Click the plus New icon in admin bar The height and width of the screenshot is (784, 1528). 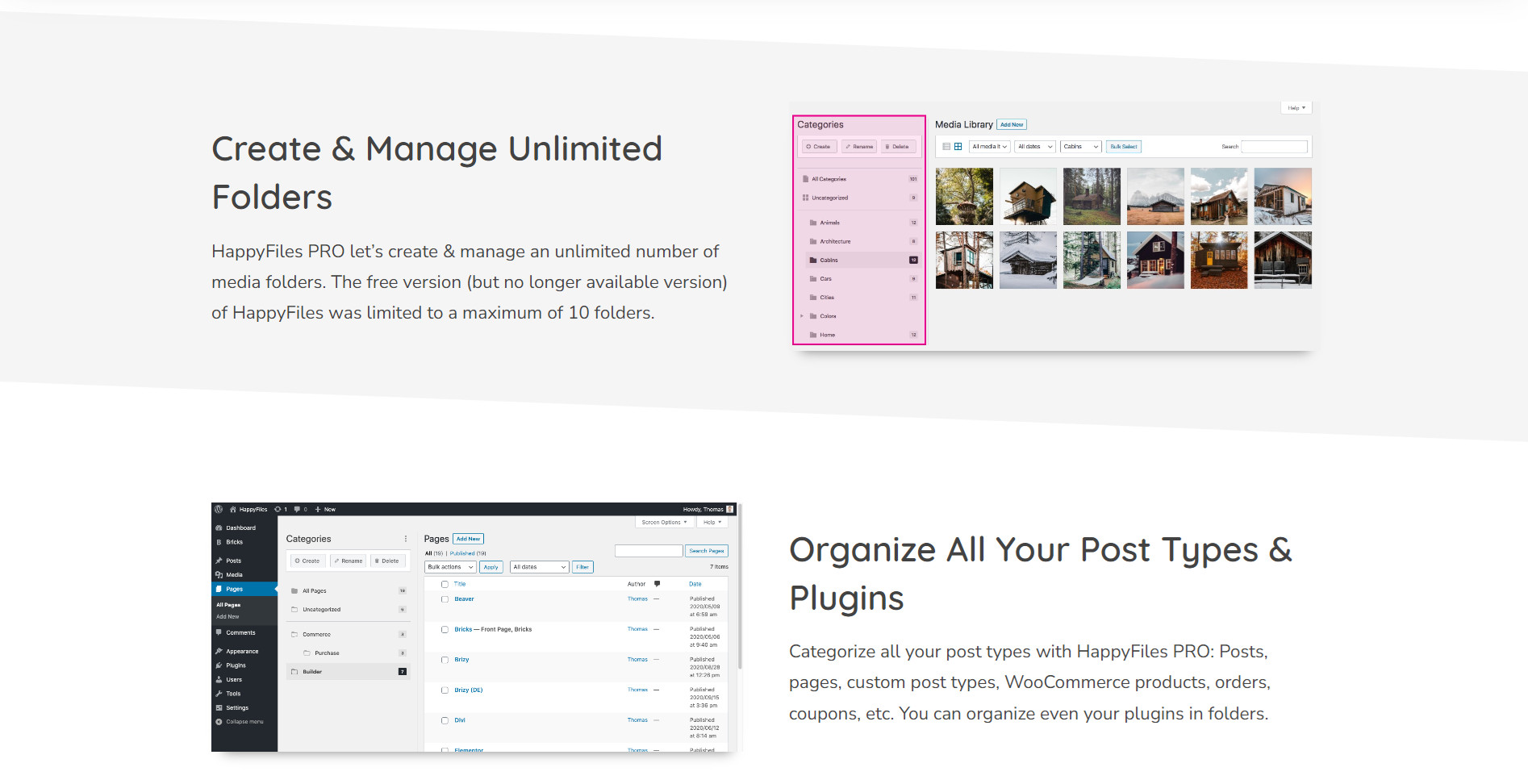318,509
